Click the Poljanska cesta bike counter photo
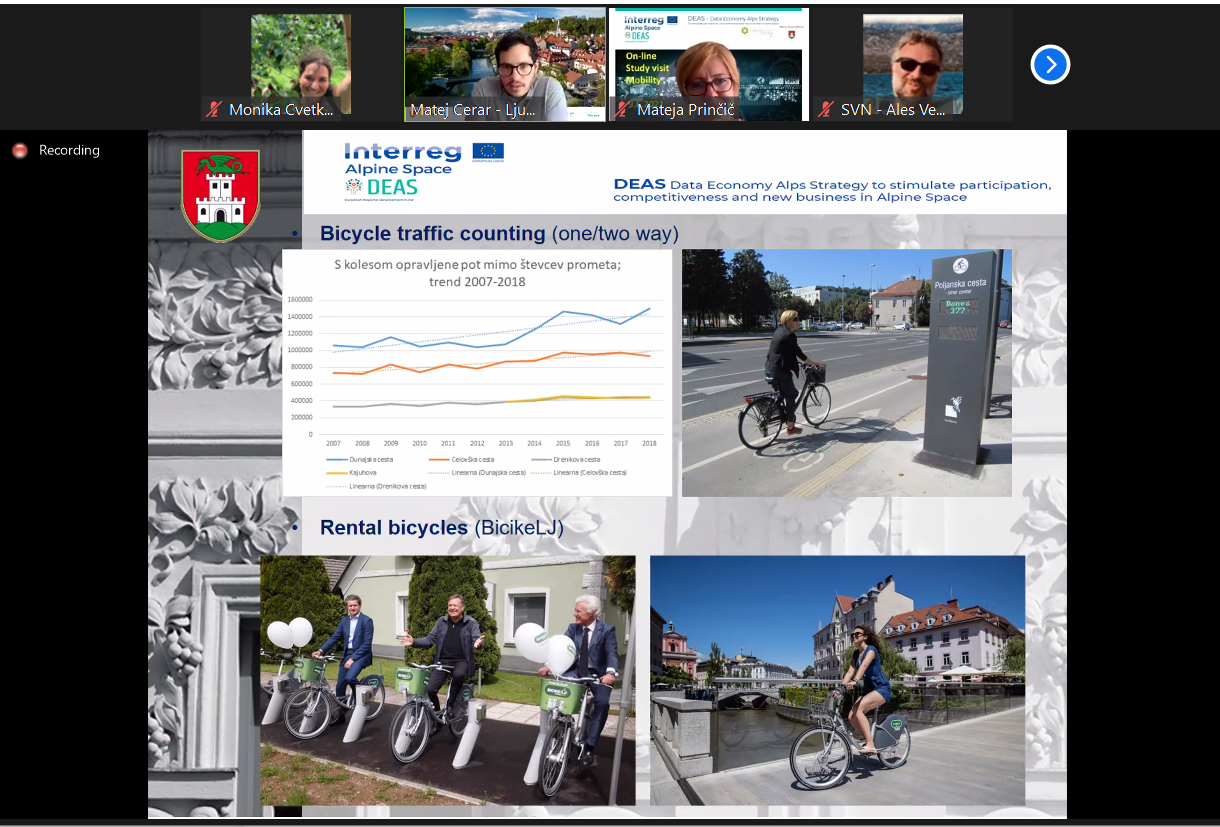1220x827 pixels. [846, 372]
